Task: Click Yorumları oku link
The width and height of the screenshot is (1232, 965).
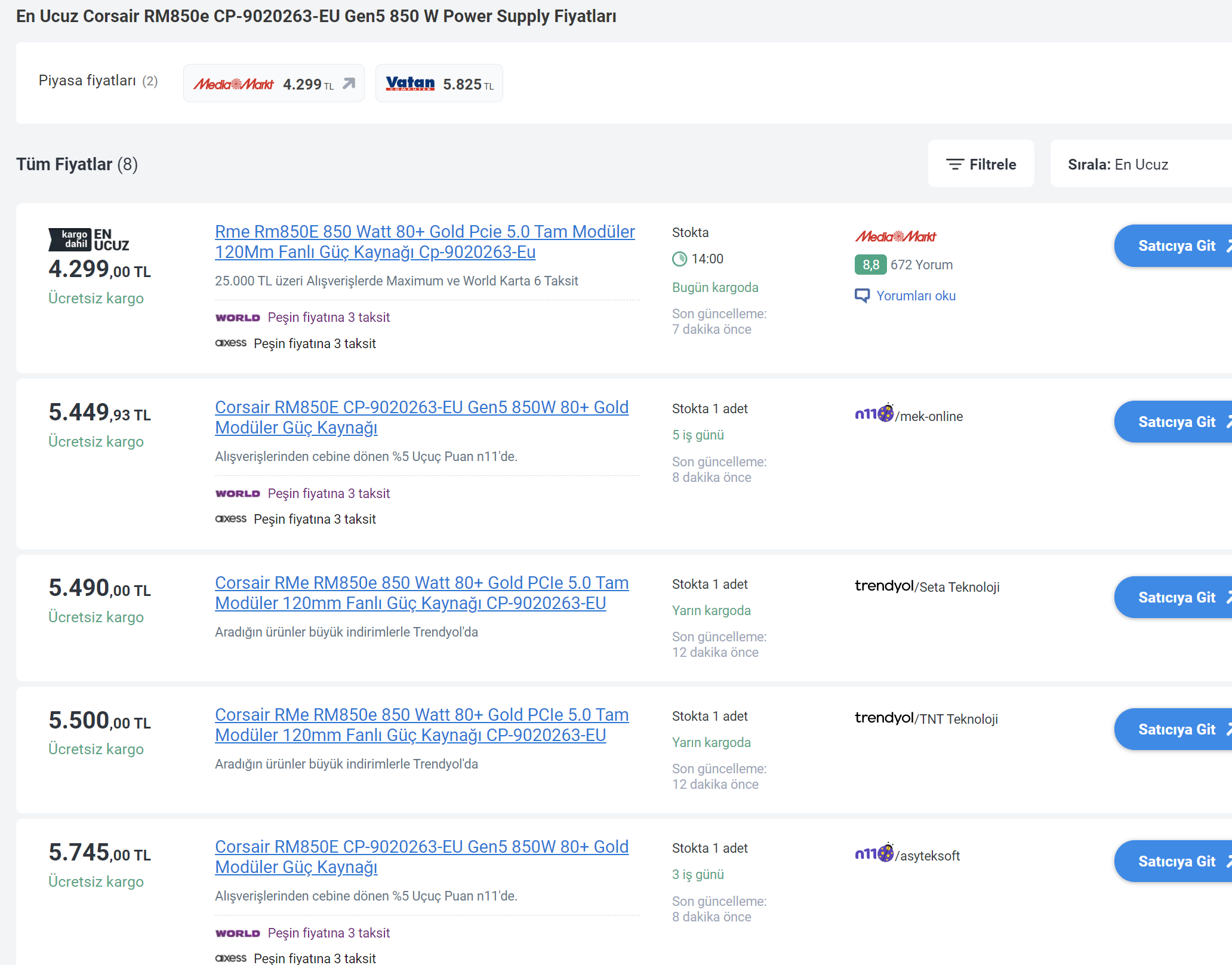Action: tap(916, 296)
